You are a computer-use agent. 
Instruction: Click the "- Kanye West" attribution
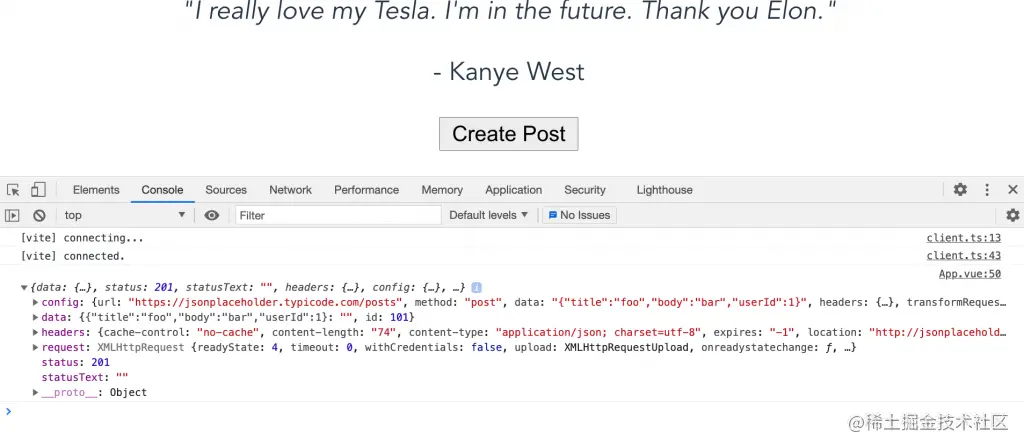point(509,72)
